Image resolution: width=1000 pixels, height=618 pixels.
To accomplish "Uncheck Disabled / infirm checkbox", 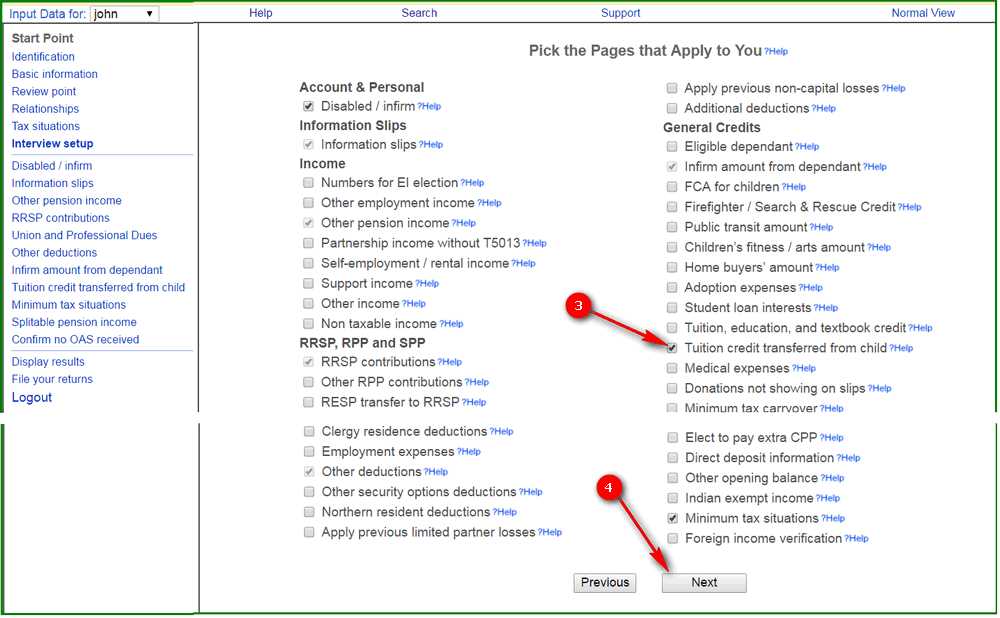I will [x=309, y=106].
